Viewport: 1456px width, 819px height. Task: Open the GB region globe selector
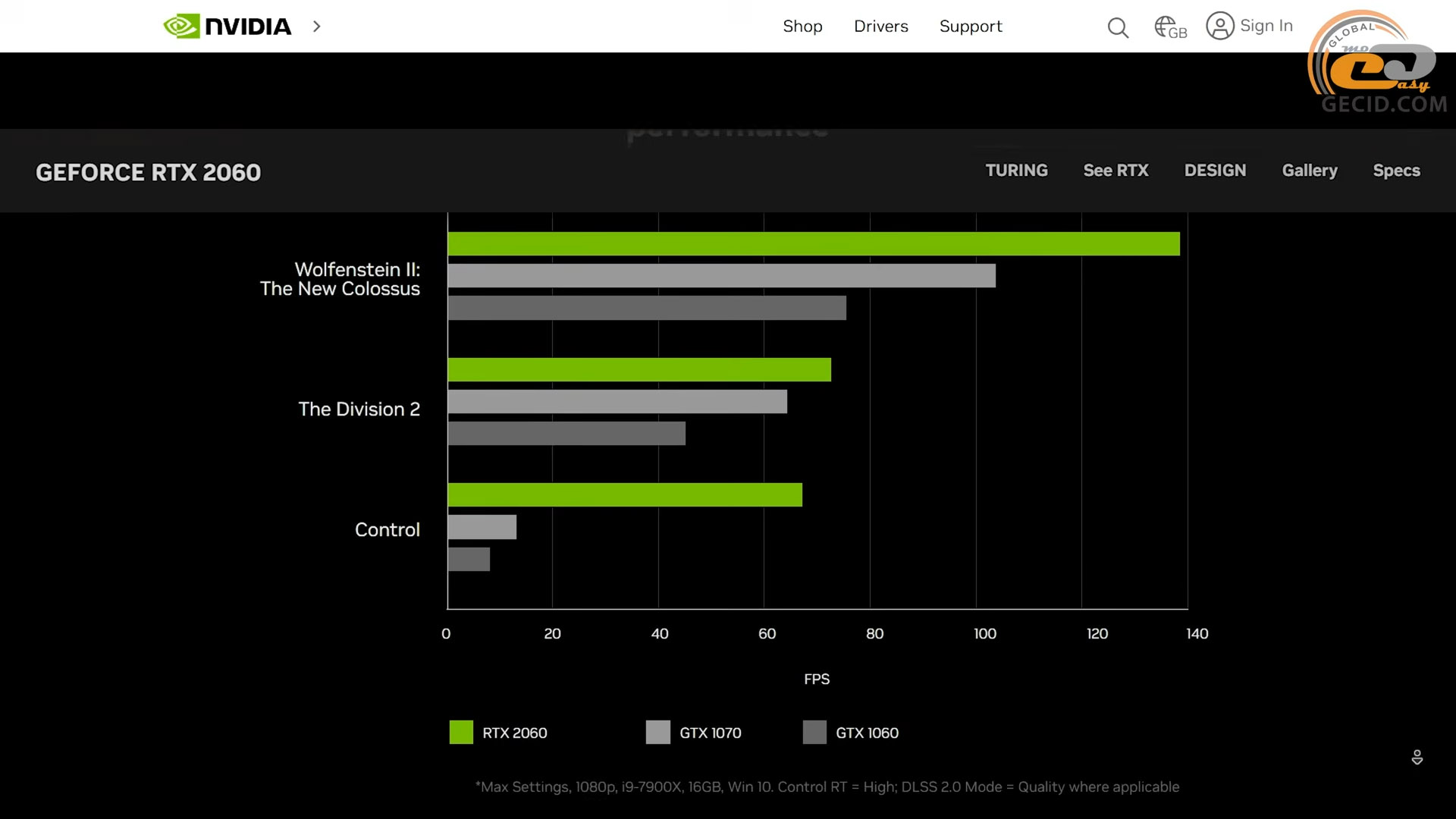point(1170,28)
